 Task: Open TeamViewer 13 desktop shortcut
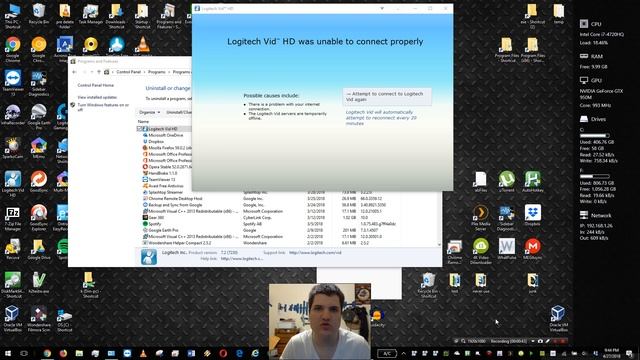pos(13,82)
